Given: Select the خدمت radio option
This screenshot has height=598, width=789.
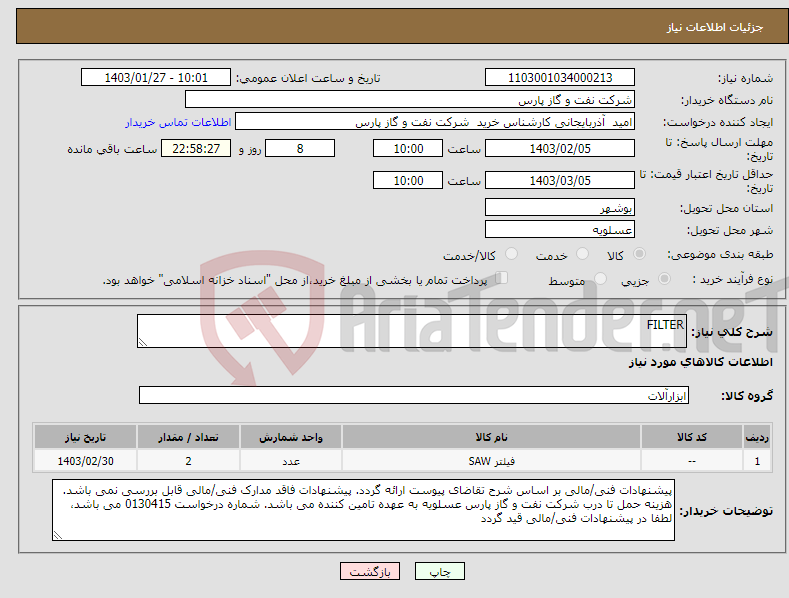Looking at the screenshot, I should pos(582,254).
